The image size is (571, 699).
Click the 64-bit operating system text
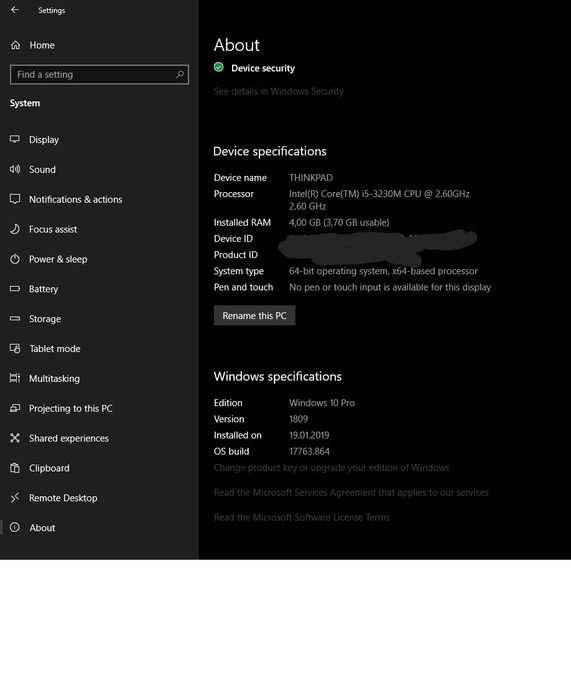pos(383,271)
